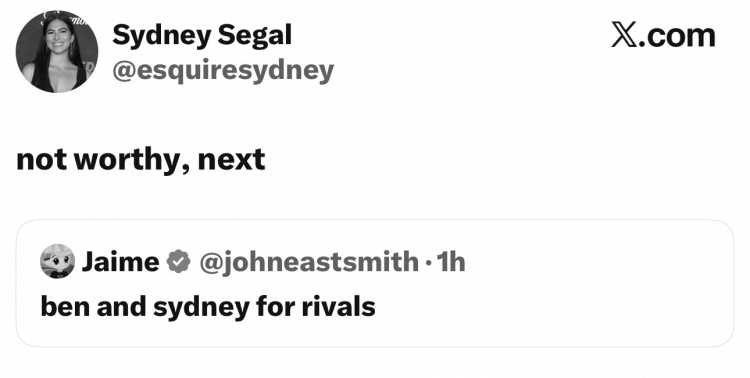The height and width of the screenshot is (378, 750).
Task: Open the quoted tweet text 'ben and sydney for rivals'
Action: tap(208, 307)
